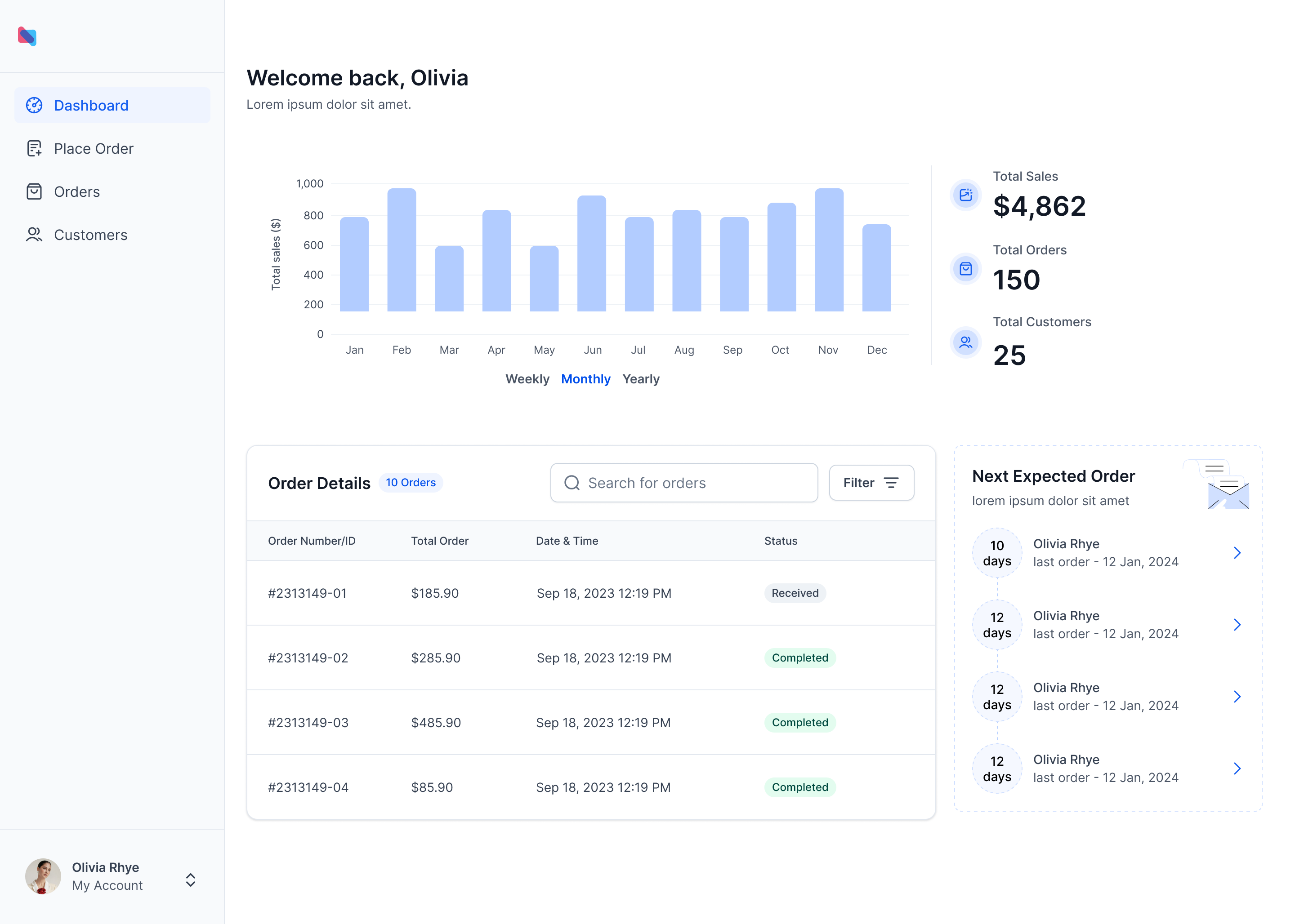Image resolution: width=1295 pixels, height=924 pixels.
Task: Expand the My Account options for Olivia Rhye
Action: coord(190,880)
